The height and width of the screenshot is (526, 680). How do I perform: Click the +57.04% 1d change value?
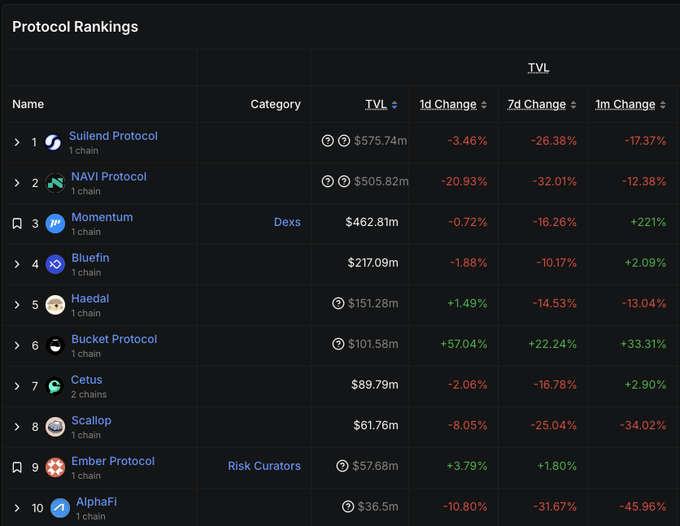(464, 344)
